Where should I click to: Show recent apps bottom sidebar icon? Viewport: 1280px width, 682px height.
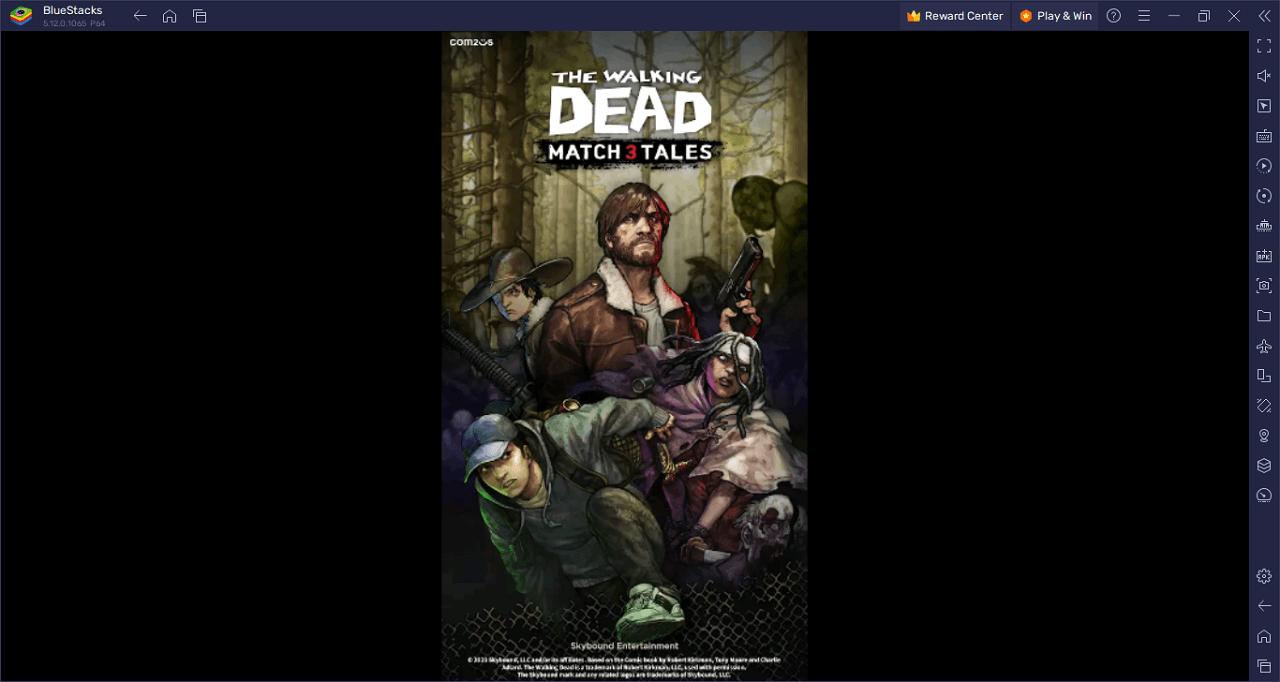click(1264, 666)
